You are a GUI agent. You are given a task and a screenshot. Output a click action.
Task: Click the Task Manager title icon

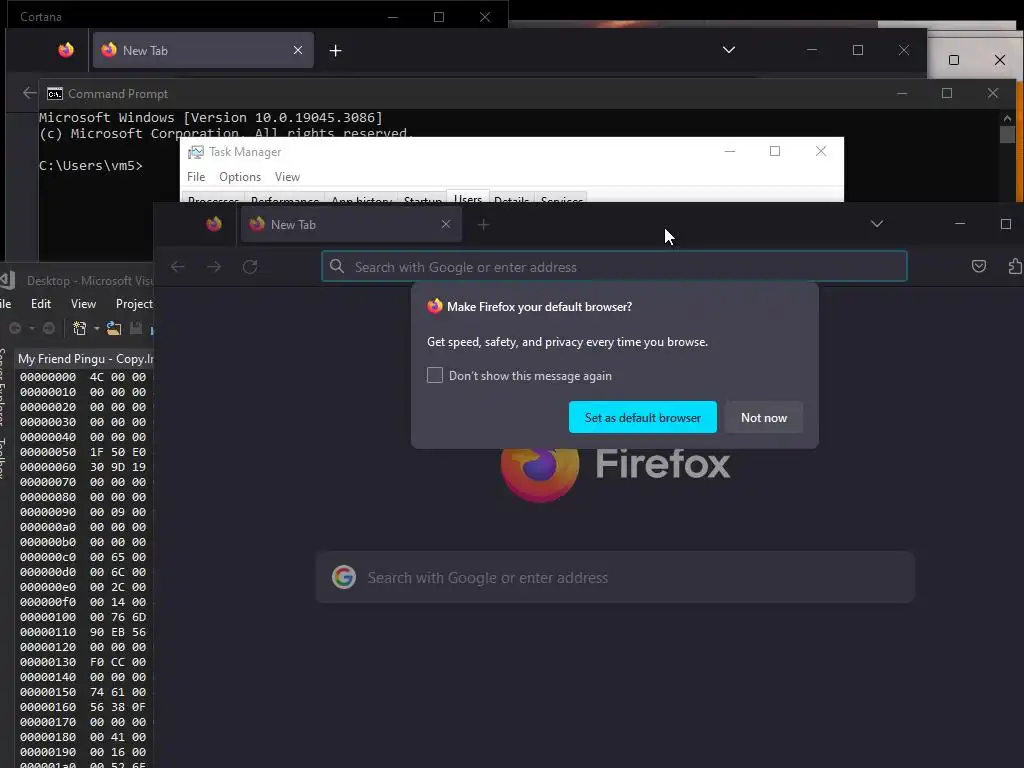[x=196, y=152]
